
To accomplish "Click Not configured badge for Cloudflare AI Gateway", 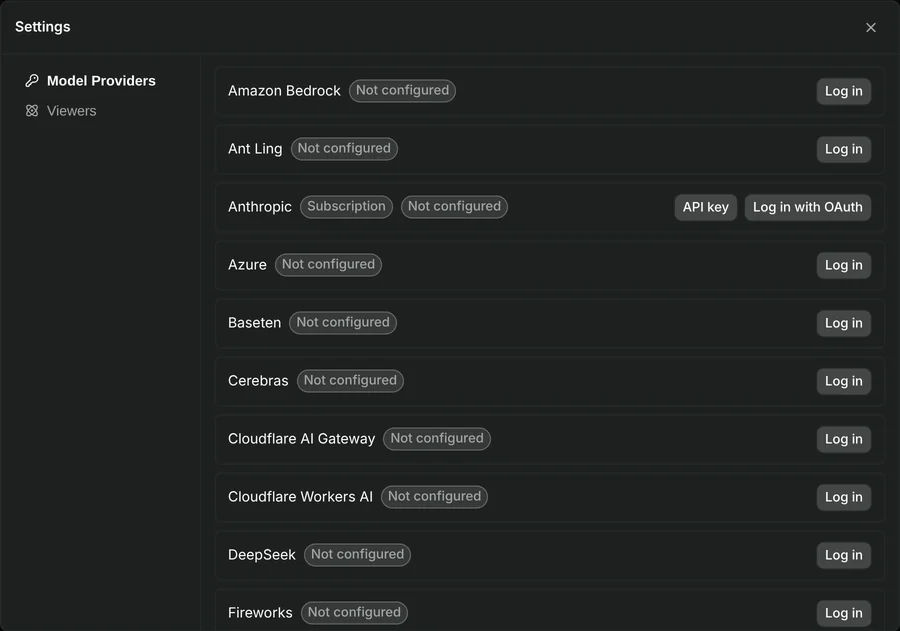I will tap(437, 439).
